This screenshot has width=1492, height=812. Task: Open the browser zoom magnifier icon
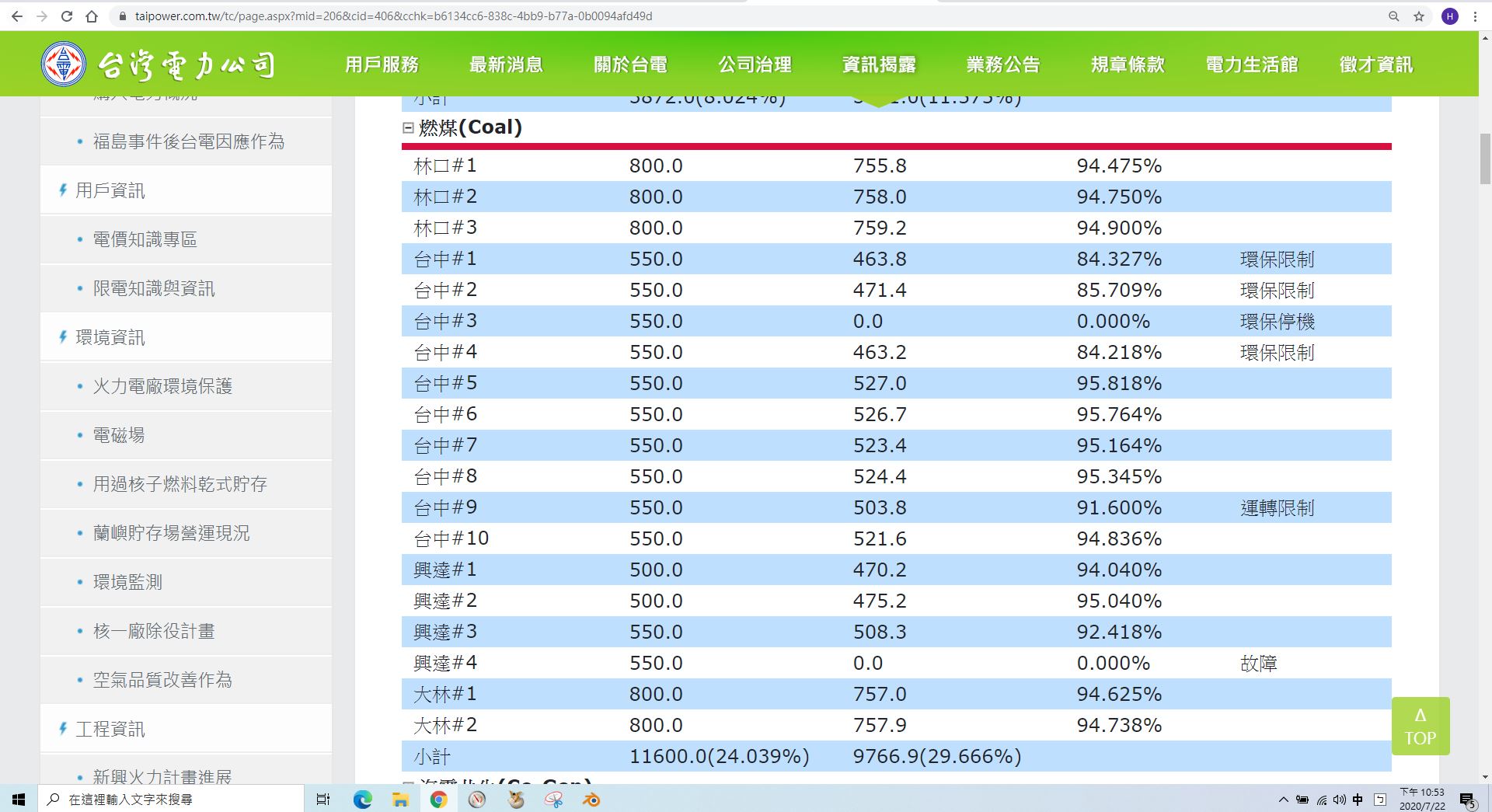(1394, 16)
